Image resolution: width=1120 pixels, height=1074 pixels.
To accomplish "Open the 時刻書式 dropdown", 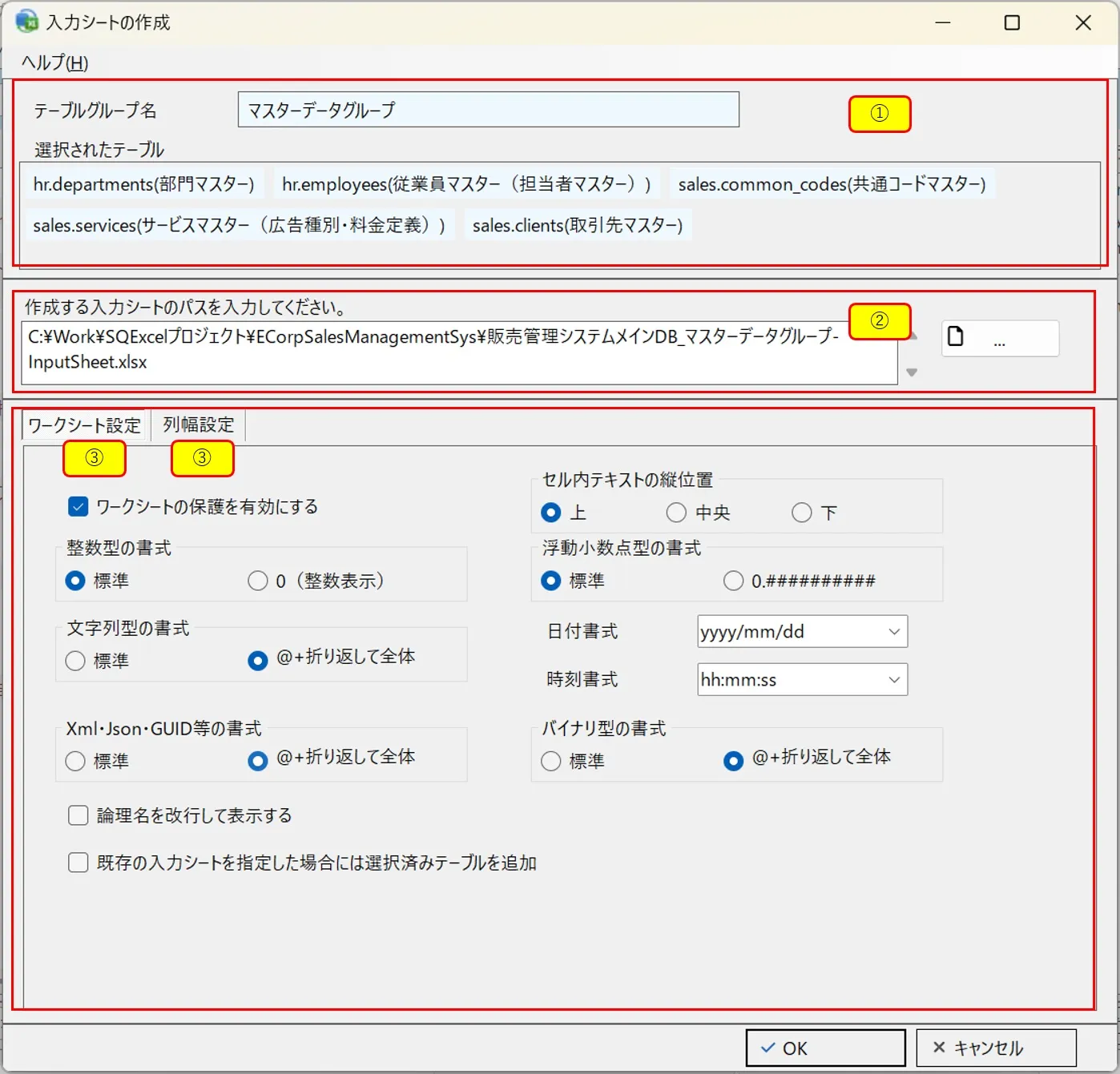I will pos(802,679).
